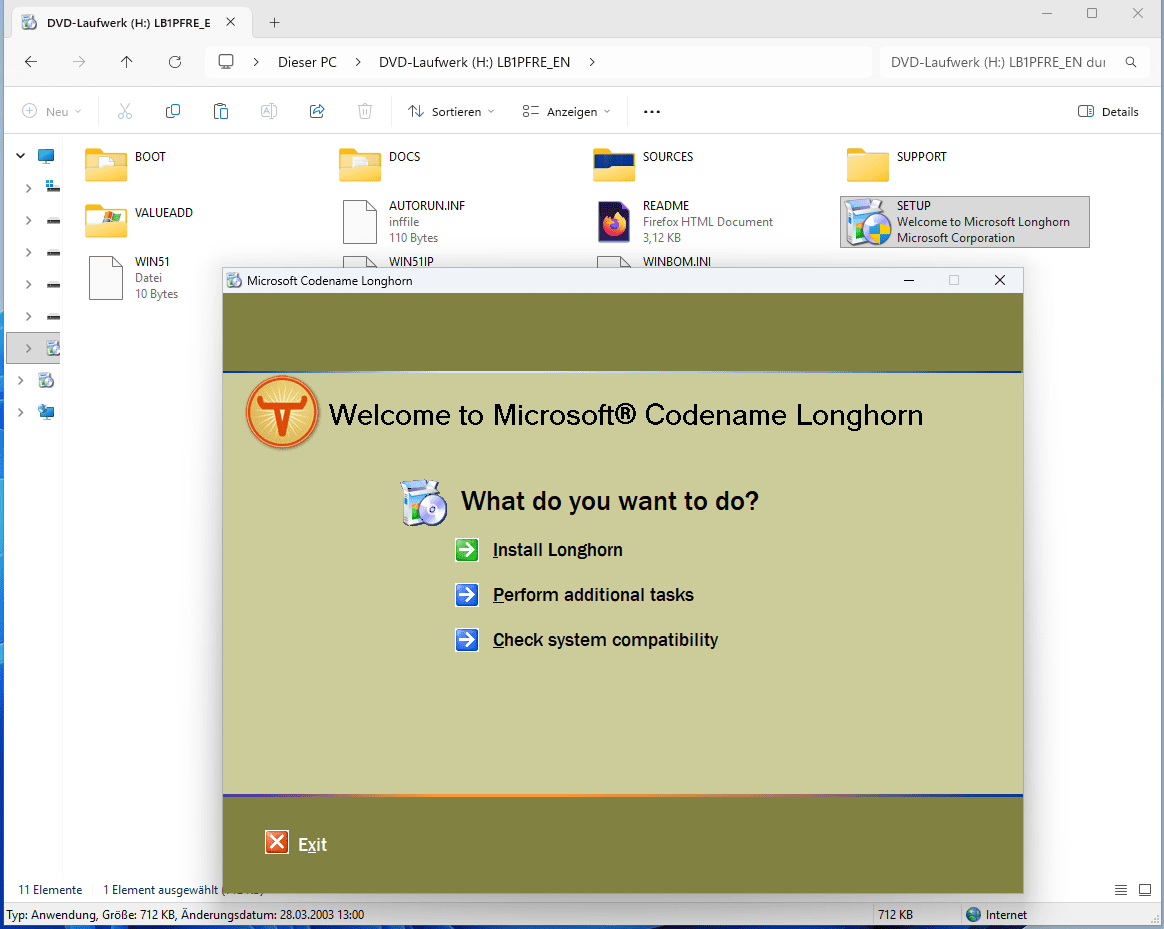This screenshot has height=929, width=1164.
Task: Click the Perform additional tasks link
Action: coord(593,595)
